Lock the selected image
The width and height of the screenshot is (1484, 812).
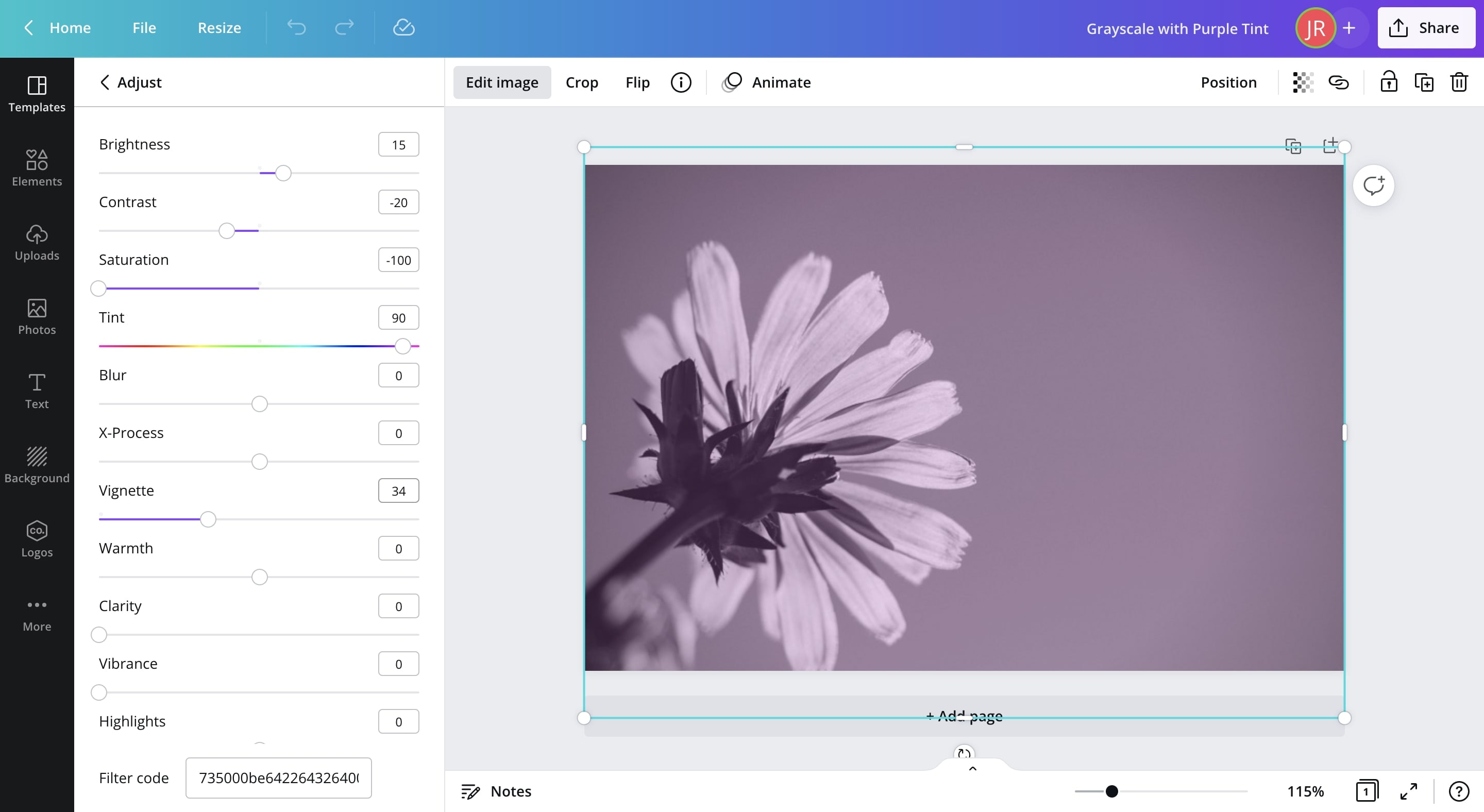pyautogui.click(x=1389, y=82)
